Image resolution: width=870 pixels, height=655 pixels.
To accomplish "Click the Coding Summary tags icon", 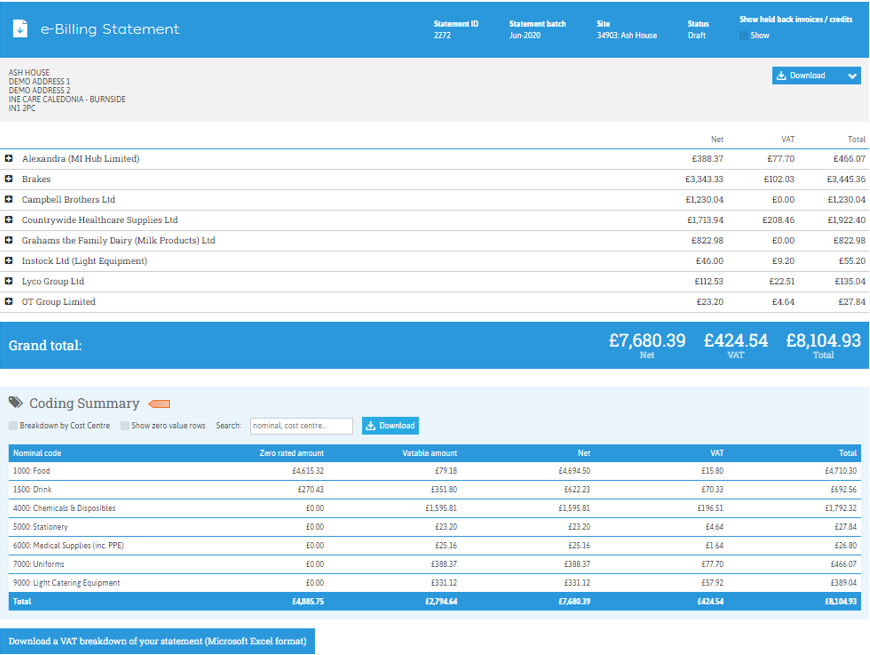I will tap(16, 402).
